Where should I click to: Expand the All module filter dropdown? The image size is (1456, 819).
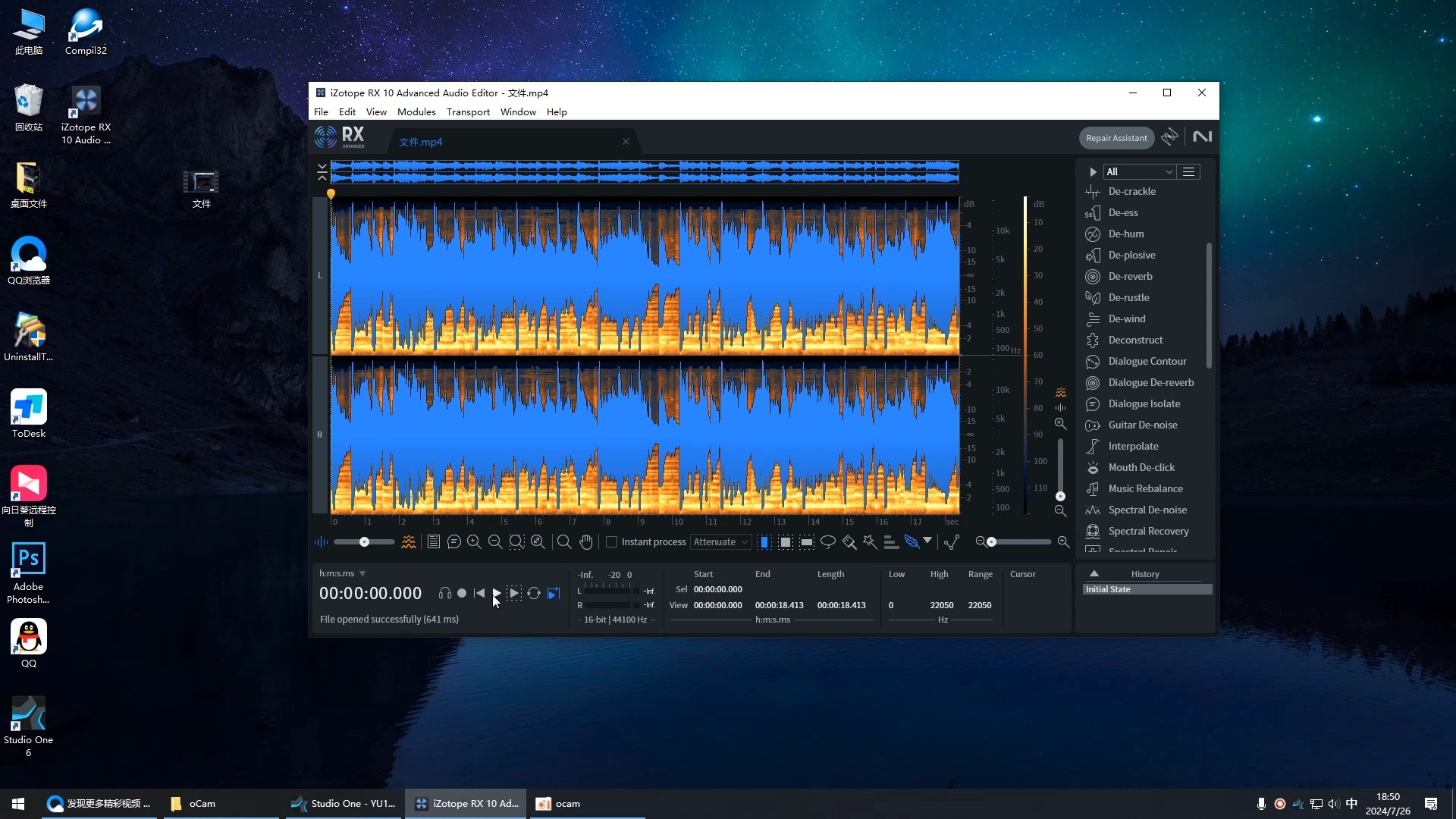point(1139,172)
